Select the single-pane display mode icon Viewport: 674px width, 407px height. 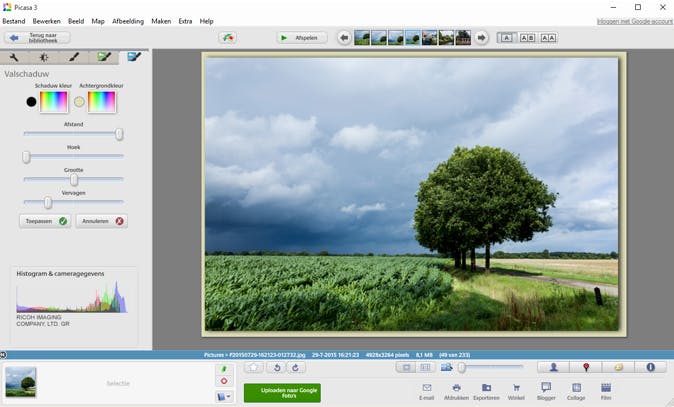click(x=406, y=367)
